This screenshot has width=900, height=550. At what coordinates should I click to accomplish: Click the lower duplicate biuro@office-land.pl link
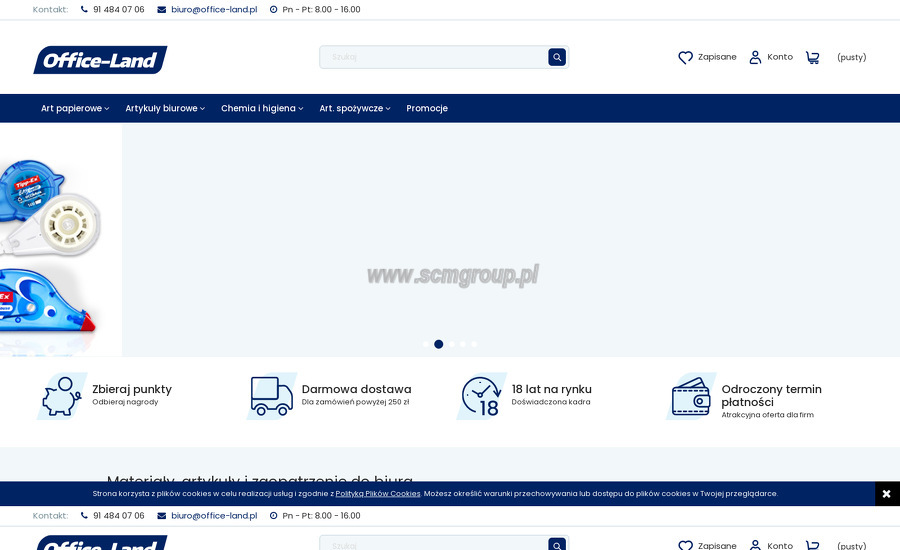coord(214,516)
